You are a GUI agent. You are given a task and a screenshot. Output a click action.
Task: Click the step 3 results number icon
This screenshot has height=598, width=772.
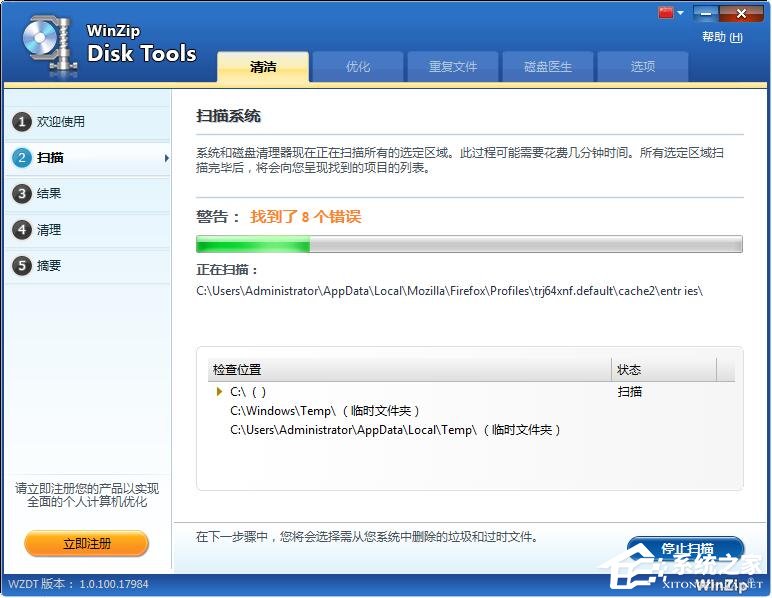pos(22,194)
